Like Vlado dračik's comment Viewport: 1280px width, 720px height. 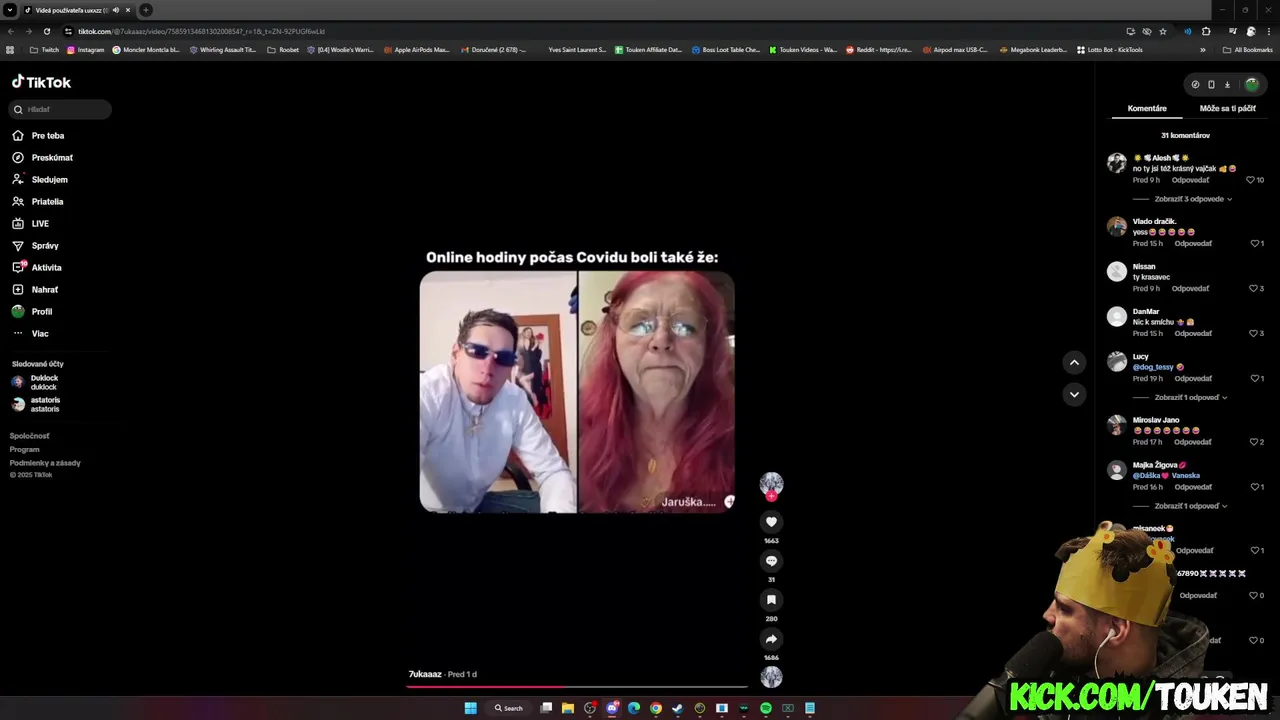(x=1255, y=243)
